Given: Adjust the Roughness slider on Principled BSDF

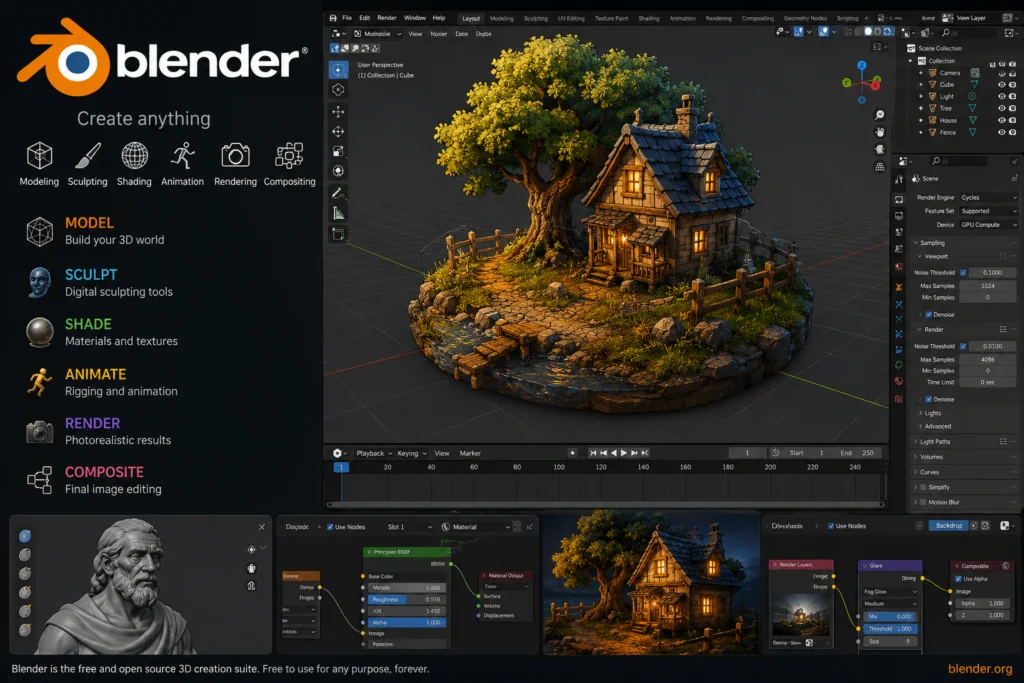Looking at the screenshot, I should tap(408, 599).
